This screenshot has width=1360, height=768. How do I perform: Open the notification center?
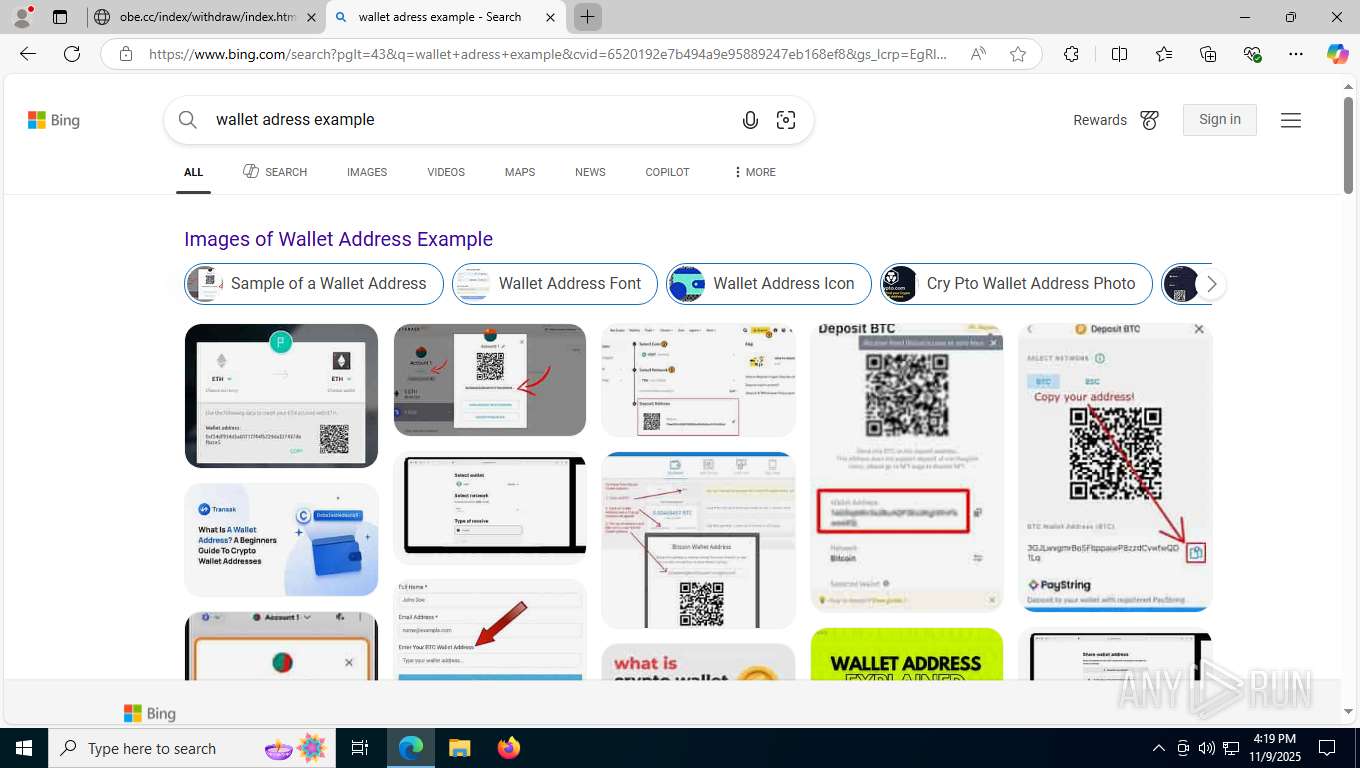click(x=1327, y=748)
